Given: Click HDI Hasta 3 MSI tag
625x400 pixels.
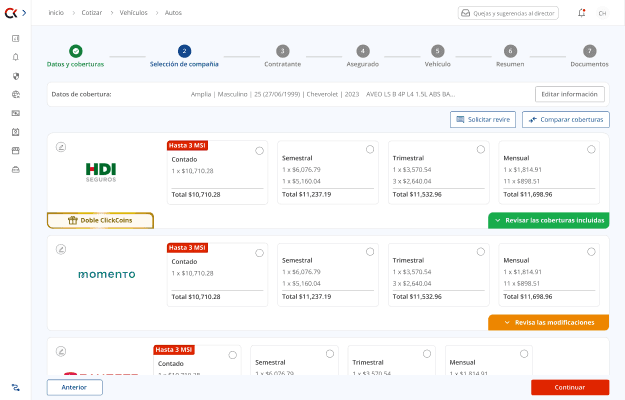Looking at the screenshot, I should (187, 145).
